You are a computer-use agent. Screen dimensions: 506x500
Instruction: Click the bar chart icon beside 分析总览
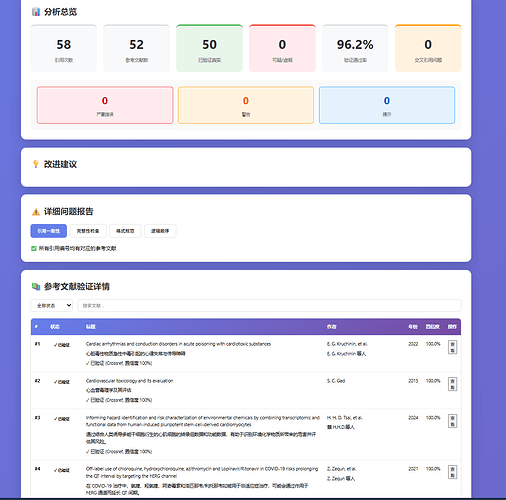(36, 12)
